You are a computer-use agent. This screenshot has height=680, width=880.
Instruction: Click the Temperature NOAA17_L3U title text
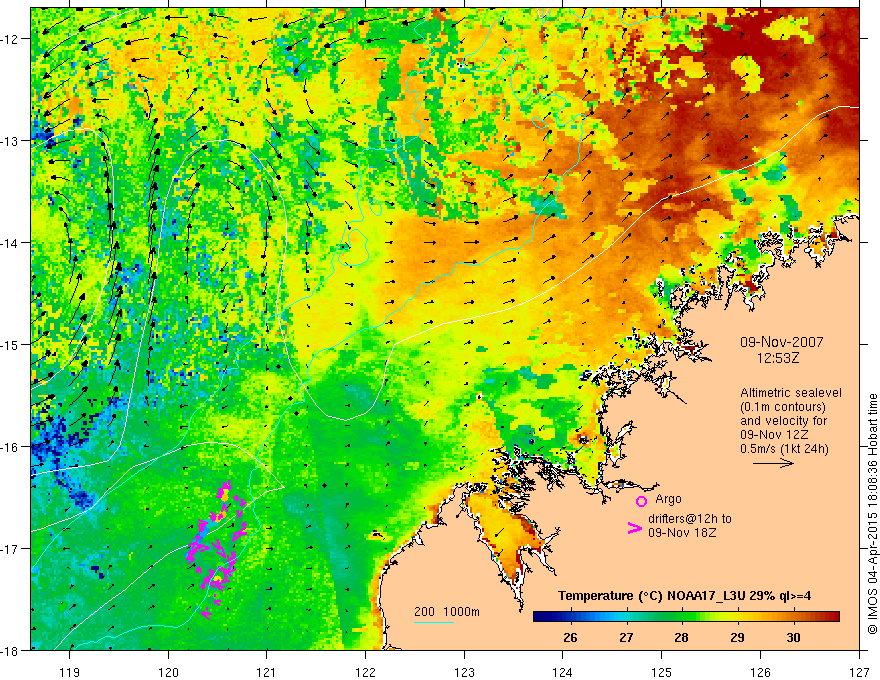684,596
